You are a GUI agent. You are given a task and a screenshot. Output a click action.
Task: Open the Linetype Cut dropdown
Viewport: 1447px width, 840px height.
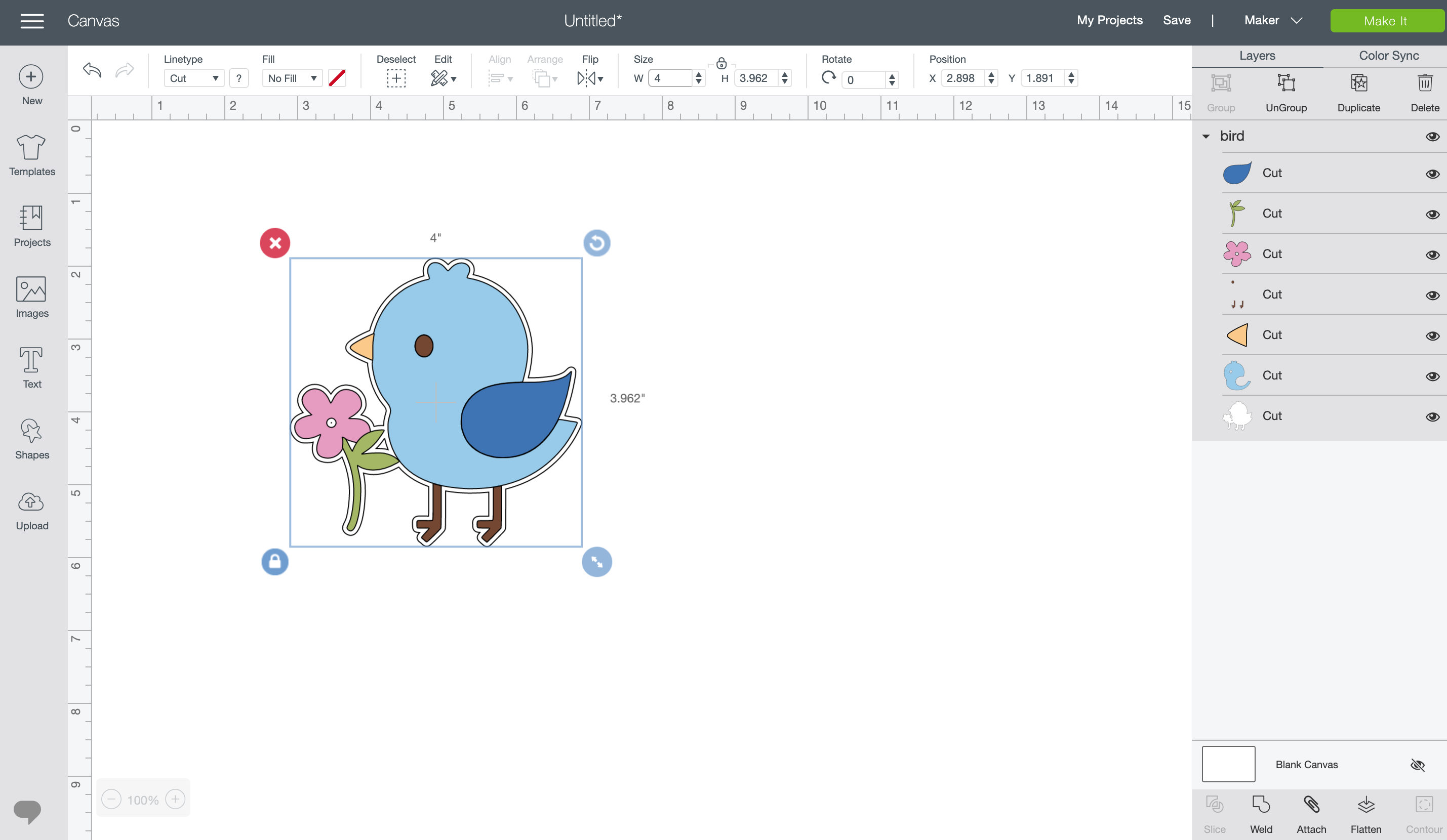193,78
